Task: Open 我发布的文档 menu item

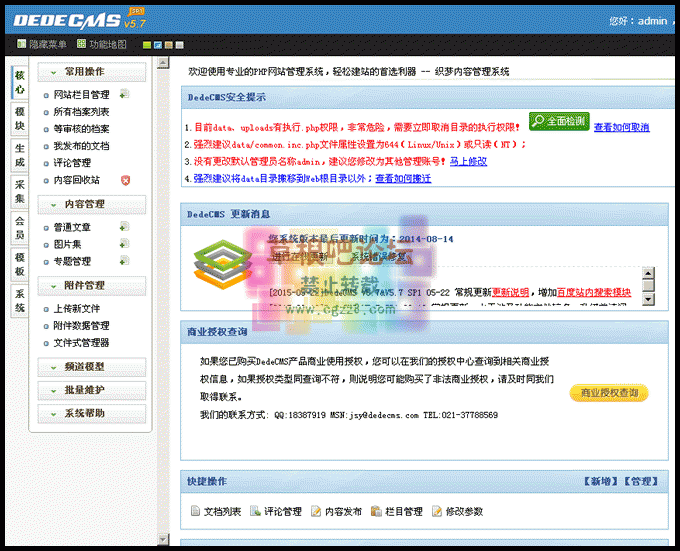Action: (x=81, y=146)
